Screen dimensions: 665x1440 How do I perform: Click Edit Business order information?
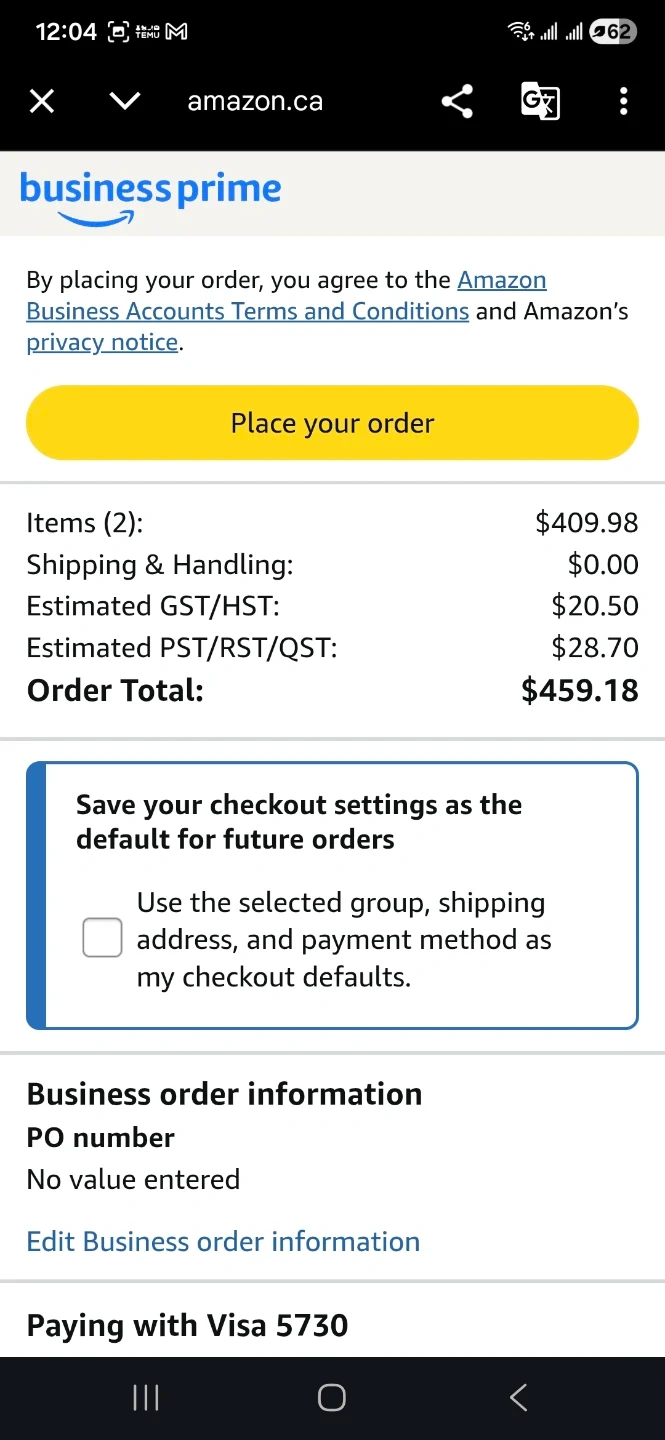[223, 1241]
